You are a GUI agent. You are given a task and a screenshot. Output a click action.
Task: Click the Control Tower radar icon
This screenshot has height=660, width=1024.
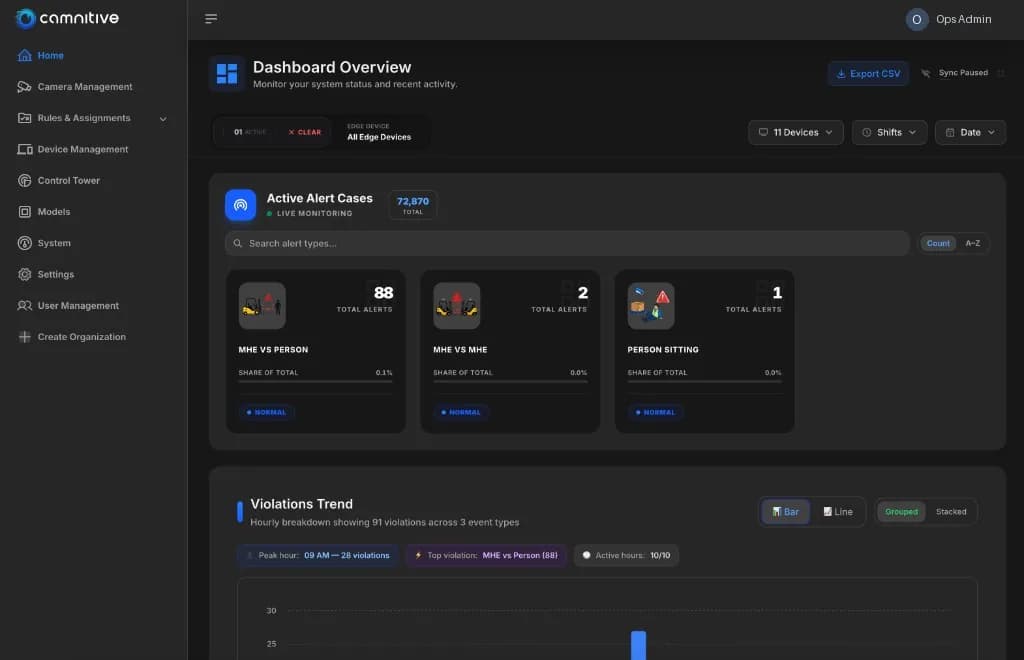click(25, 181)
